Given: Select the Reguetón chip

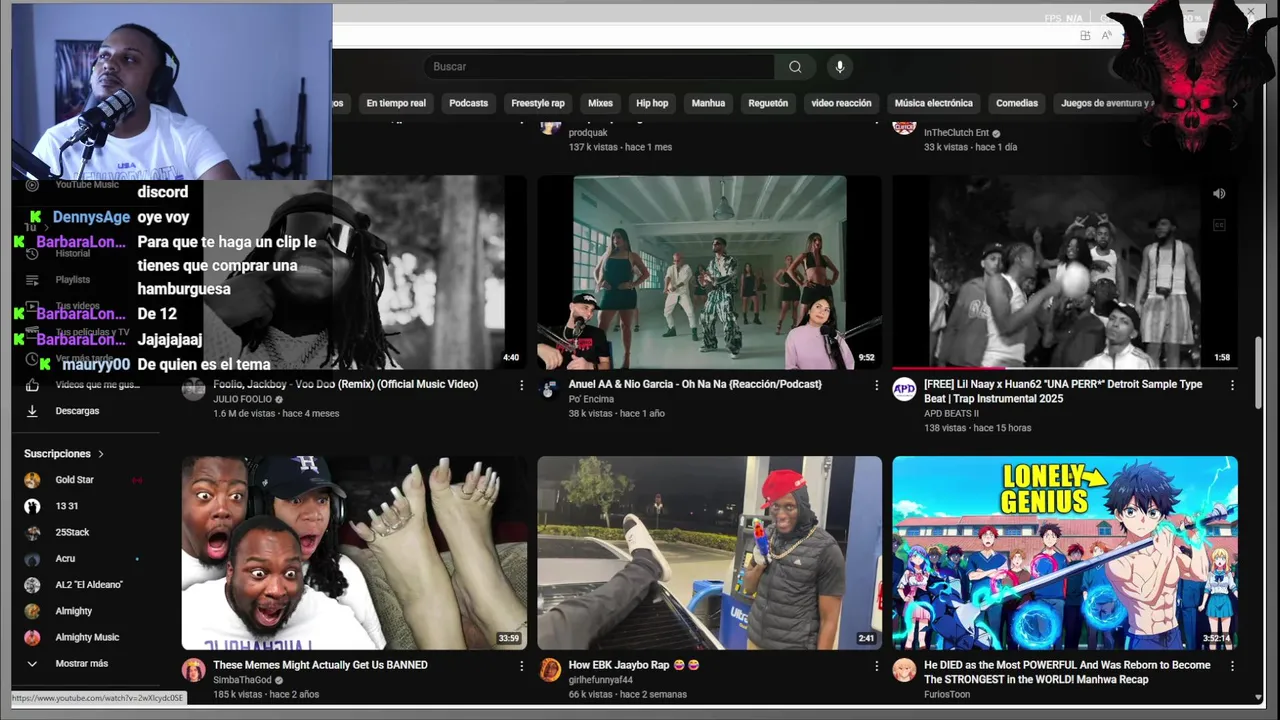Looking at the screenshot, I should pos(768,103).
